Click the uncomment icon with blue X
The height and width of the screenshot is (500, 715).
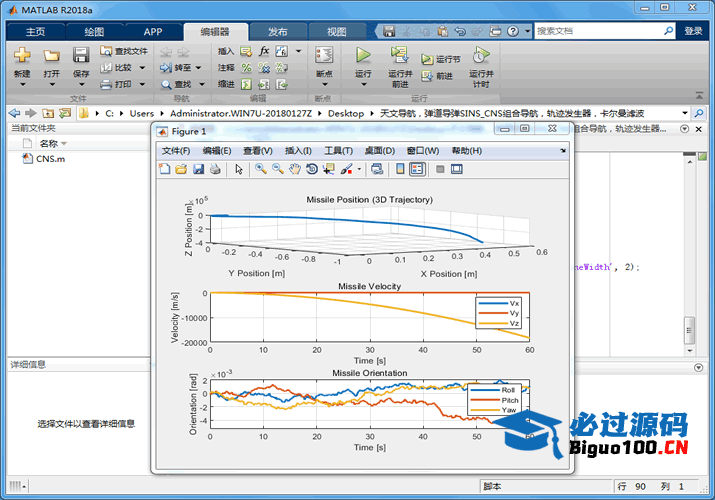(x=264, y=67)
